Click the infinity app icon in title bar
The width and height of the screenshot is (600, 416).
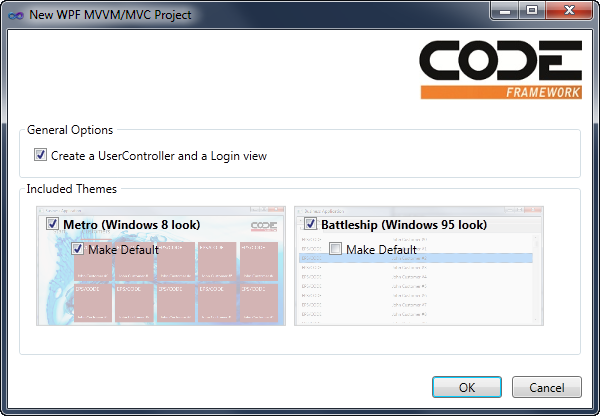coord(13,14)
